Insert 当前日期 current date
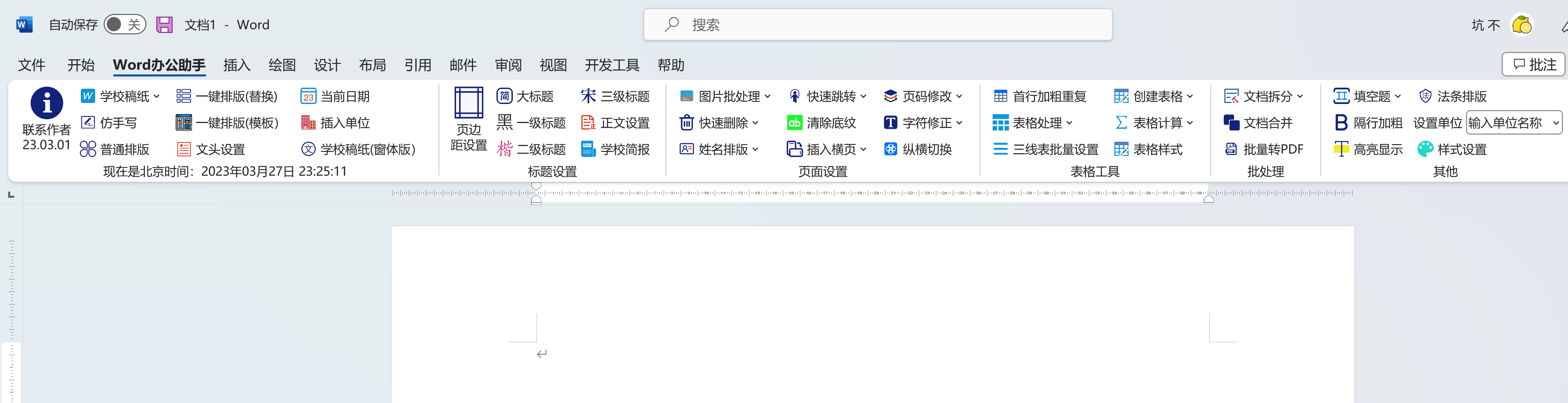1568x403 pixels. [335, 96]
